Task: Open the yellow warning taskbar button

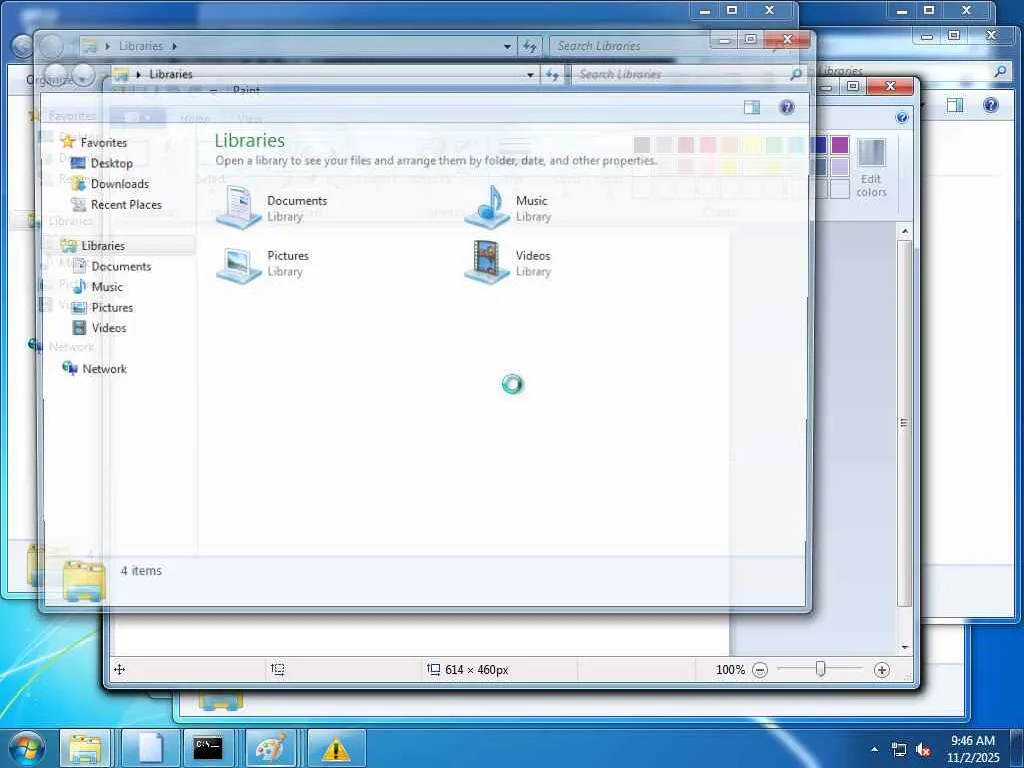Action: (336, 748)
